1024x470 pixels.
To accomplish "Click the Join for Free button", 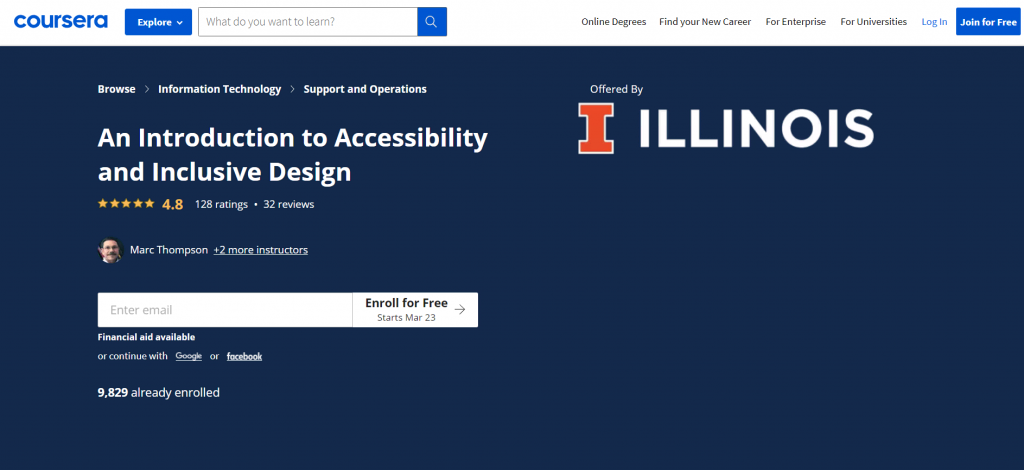I will click(x=988, y=22).
